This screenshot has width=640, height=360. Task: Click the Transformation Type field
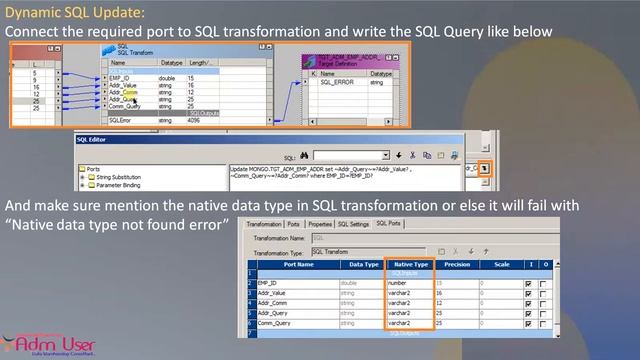click(x=369, y=252)
